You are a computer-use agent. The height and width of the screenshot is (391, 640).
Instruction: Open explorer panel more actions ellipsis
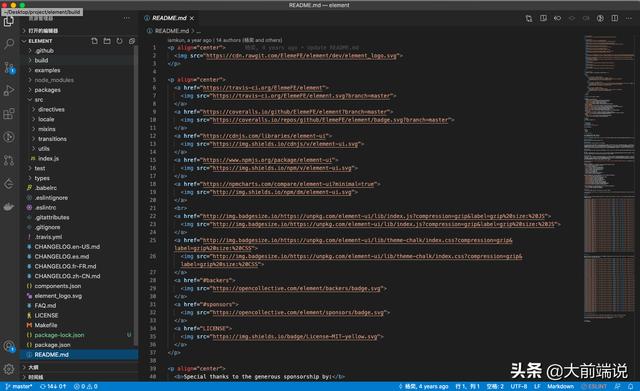(x=127, y=18)
